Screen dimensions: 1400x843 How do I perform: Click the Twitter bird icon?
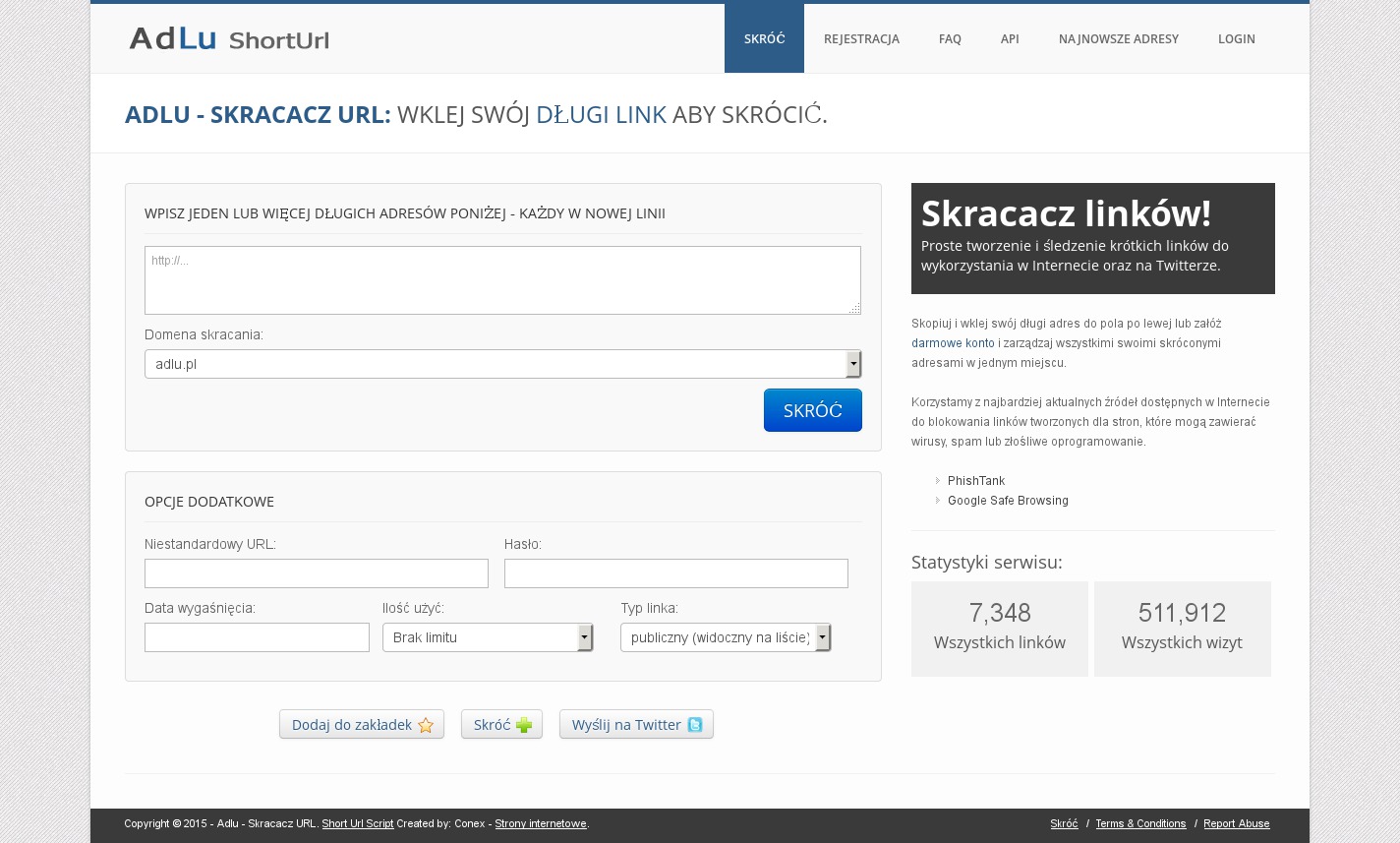[695, 725]
